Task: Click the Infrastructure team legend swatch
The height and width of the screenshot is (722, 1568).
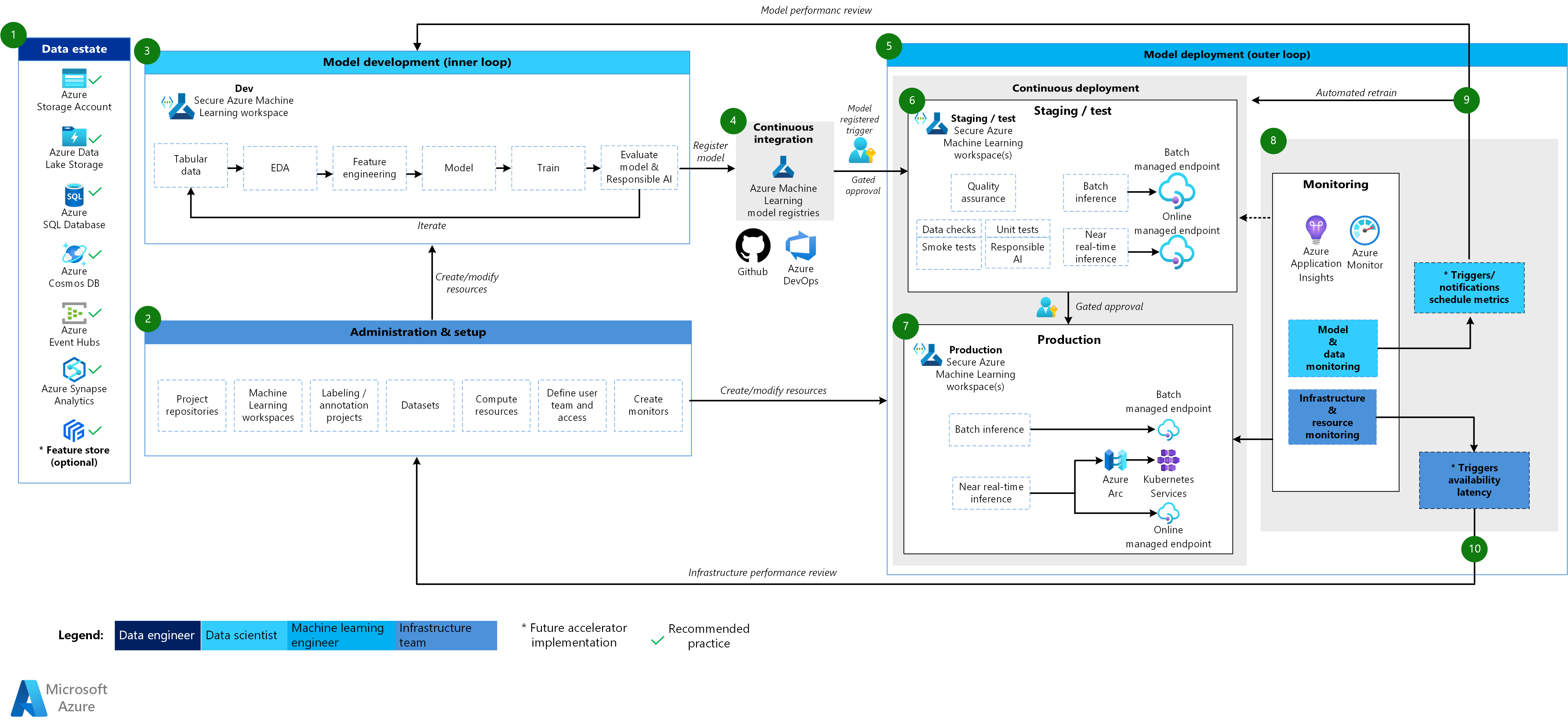Action: 445,635
